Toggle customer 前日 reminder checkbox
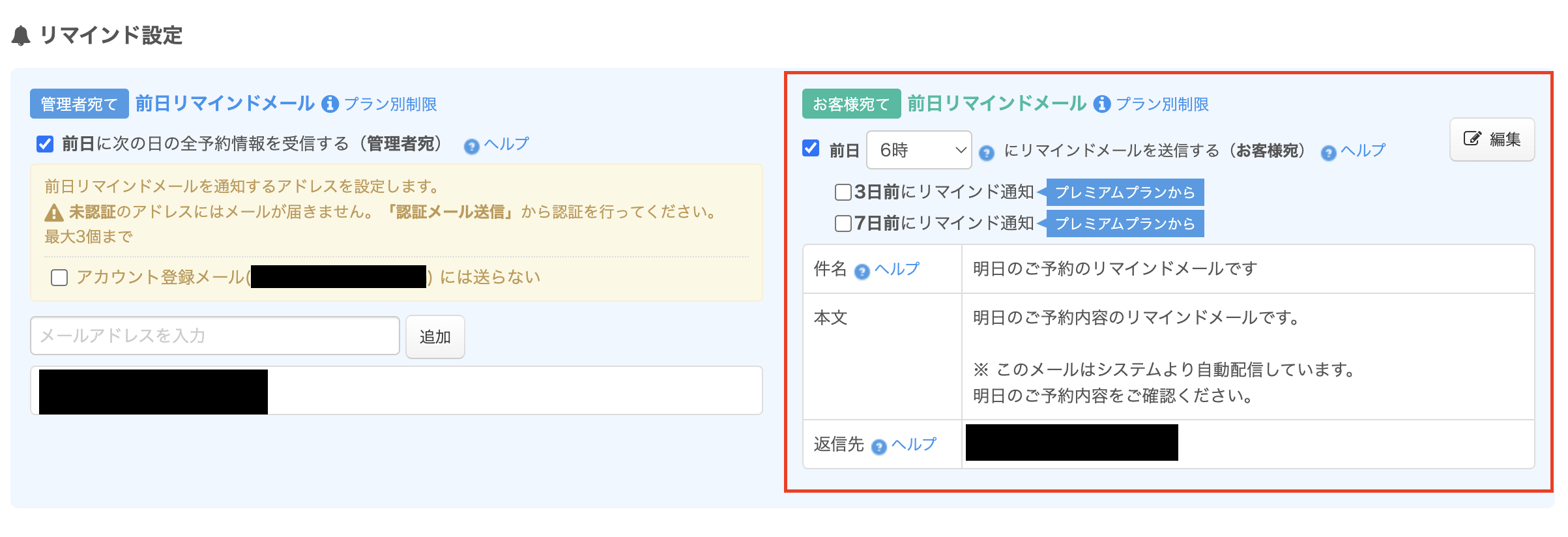The height and width of the screenshot is (537, 1568). [x=811, y=149]
